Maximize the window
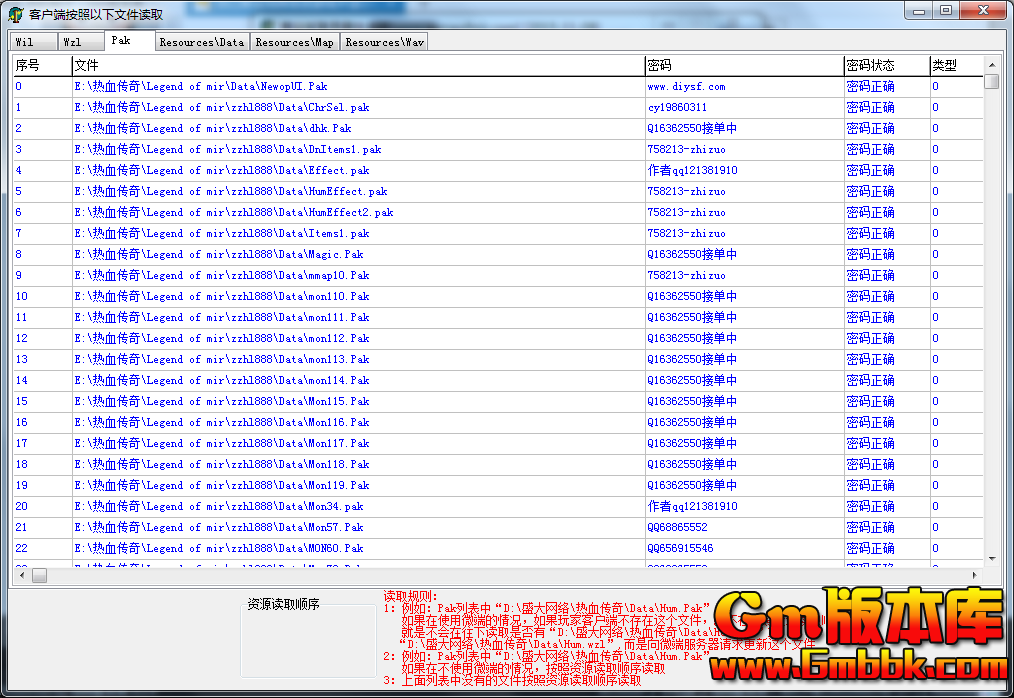Viewport: 1014px width, 698px height. [944, 10]
